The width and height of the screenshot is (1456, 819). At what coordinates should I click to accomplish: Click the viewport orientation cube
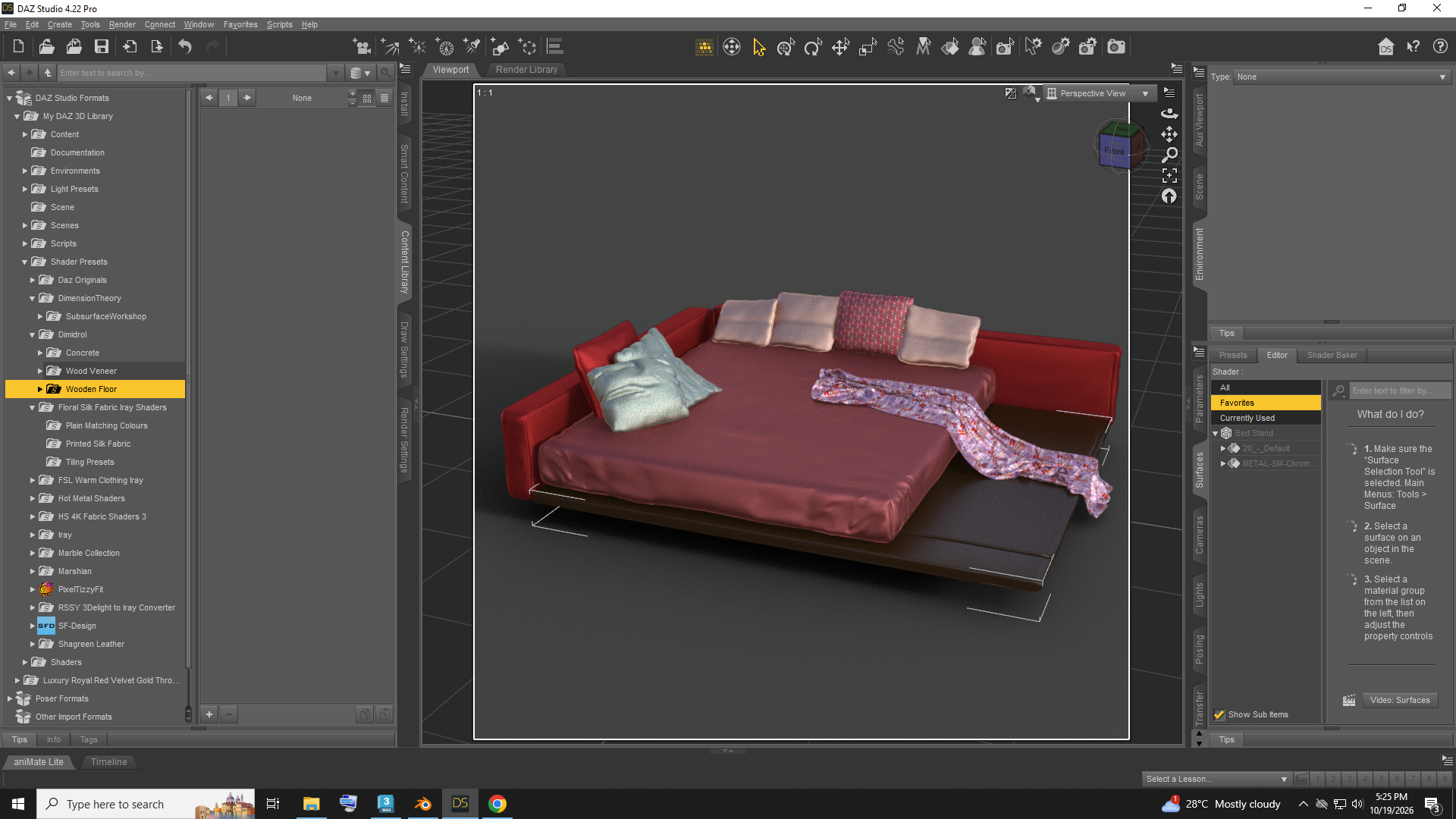1120,146
